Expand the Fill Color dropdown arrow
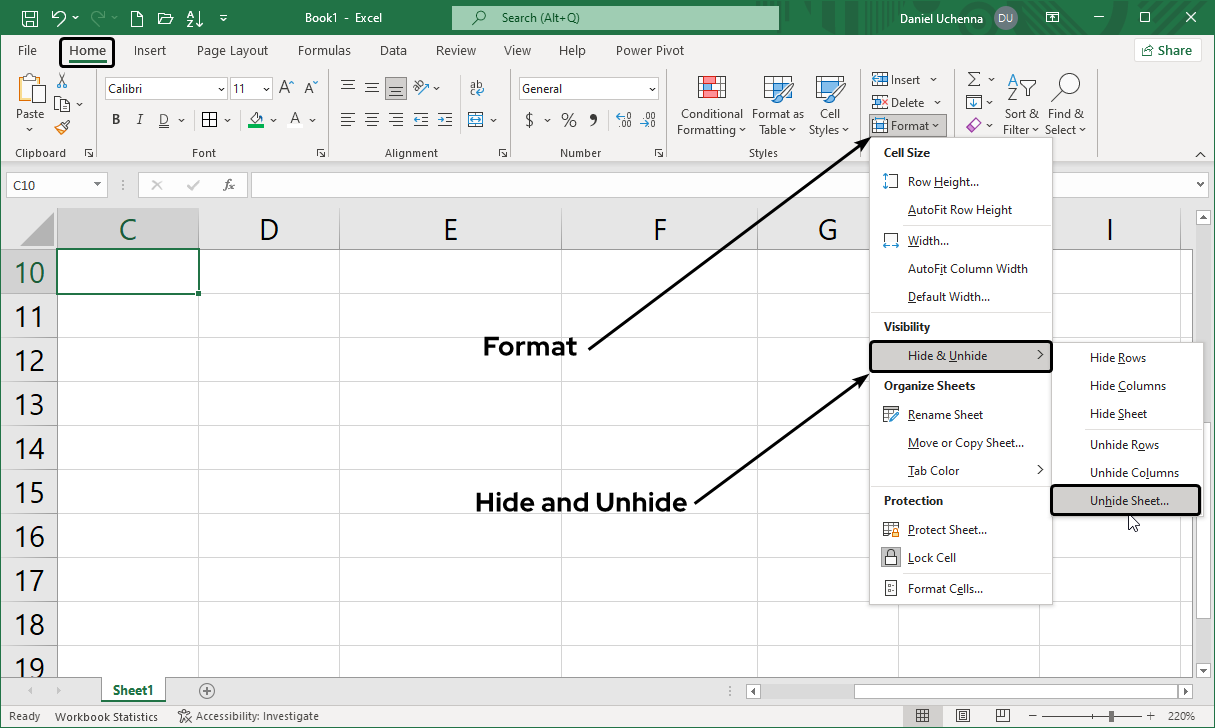This screenshot has width=1215, height=728. [272, 121]
